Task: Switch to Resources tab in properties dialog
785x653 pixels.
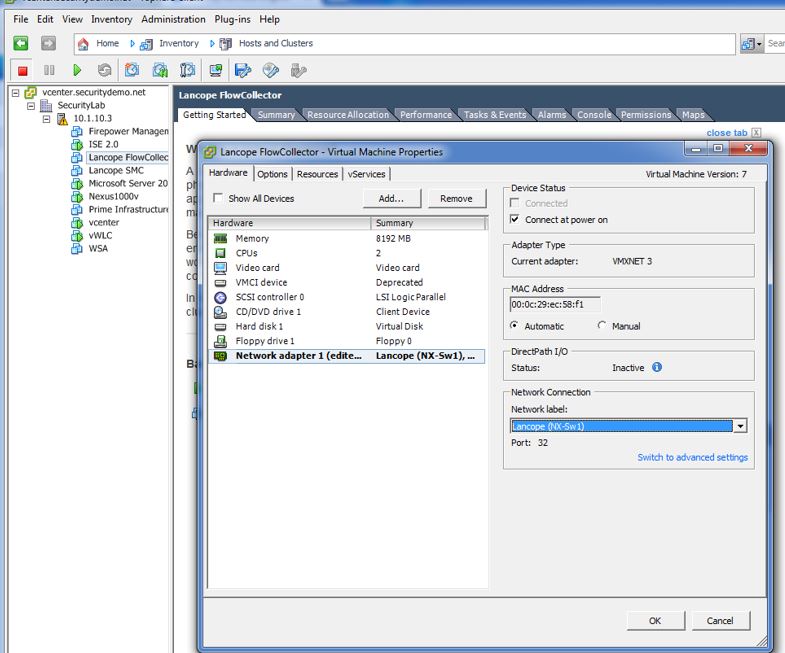Action: (317, 174)
